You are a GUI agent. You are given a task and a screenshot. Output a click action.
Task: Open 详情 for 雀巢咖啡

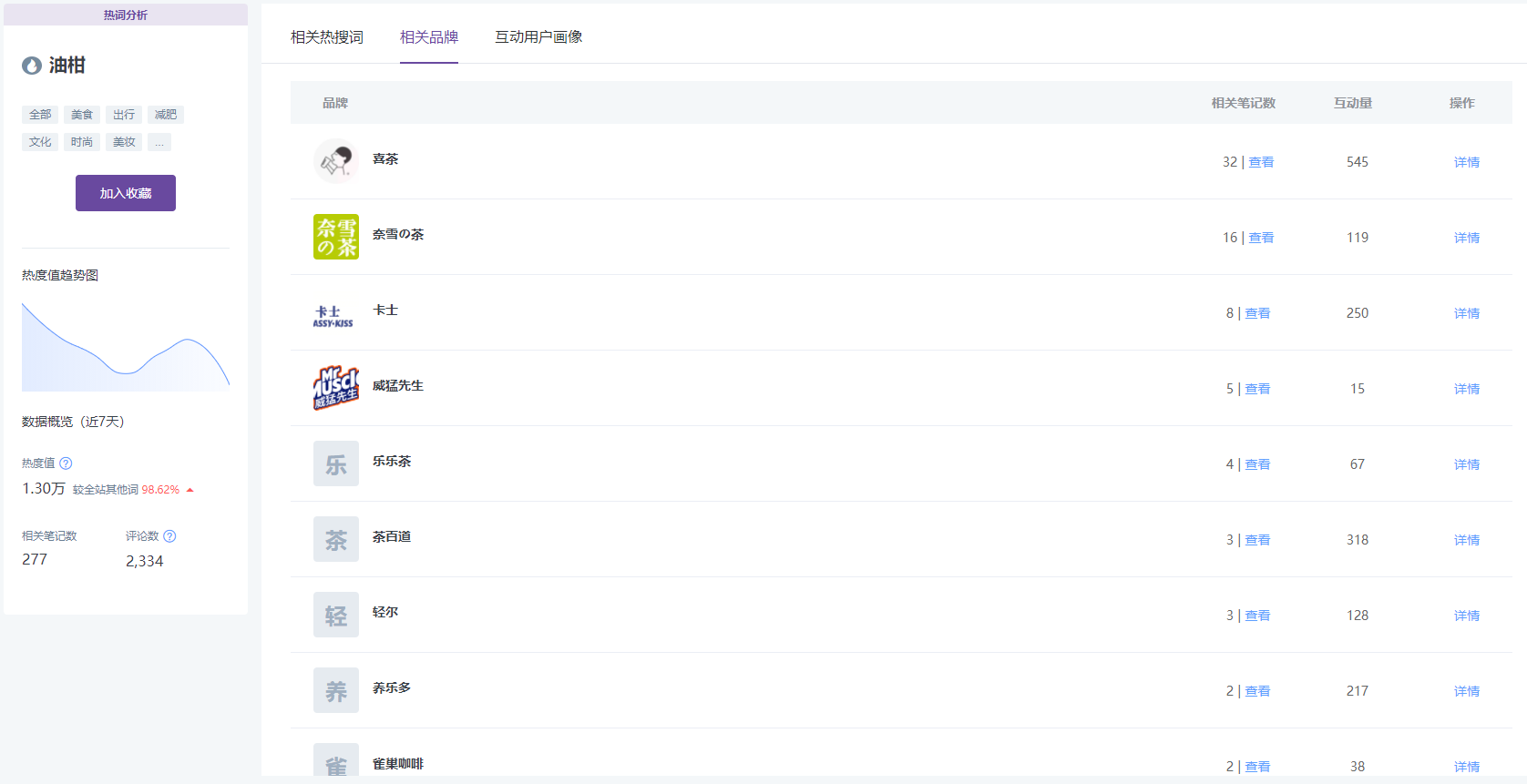tap(1467, 767)
